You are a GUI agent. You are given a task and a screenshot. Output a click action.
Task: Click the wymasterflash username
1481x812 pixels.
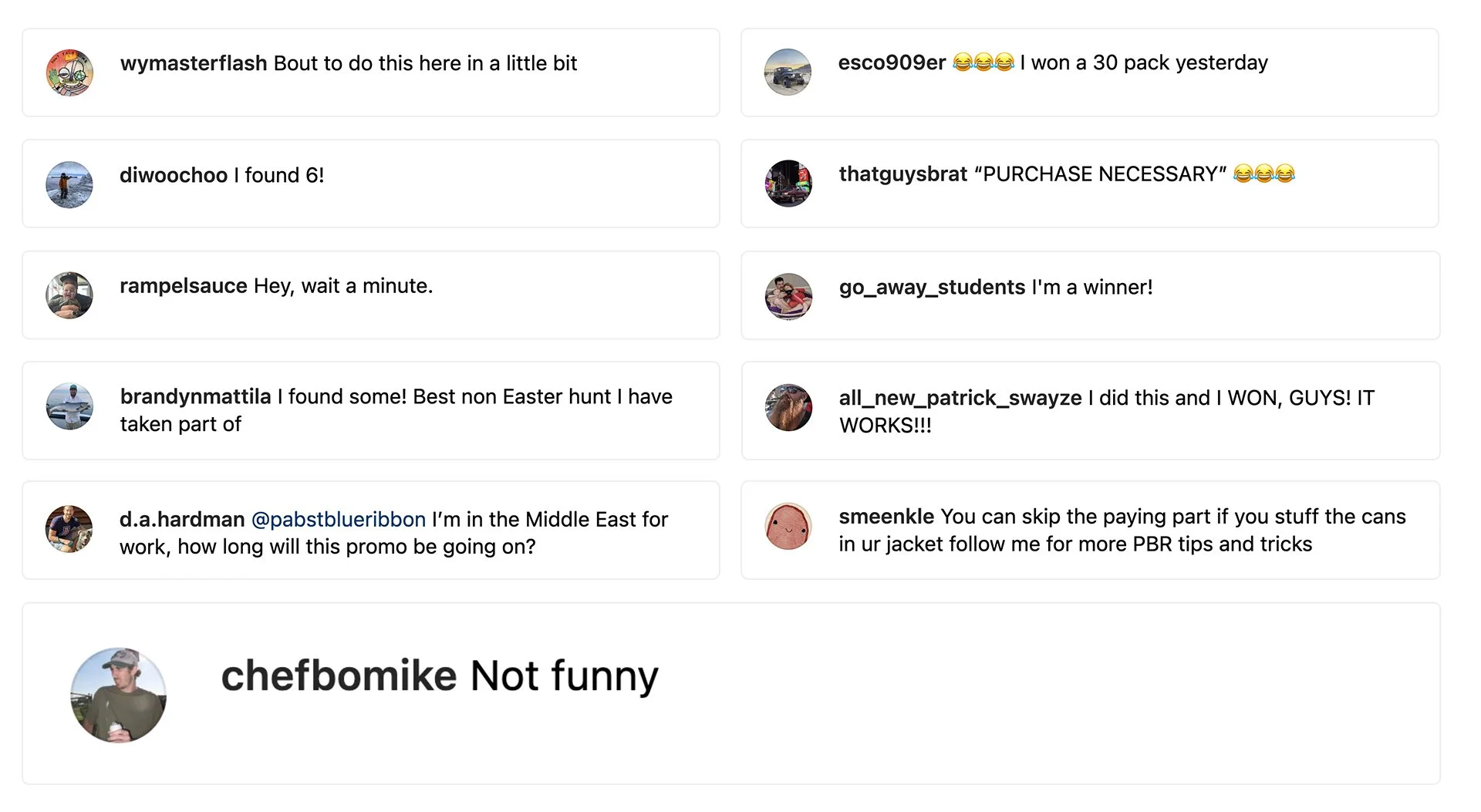point(194,63)
